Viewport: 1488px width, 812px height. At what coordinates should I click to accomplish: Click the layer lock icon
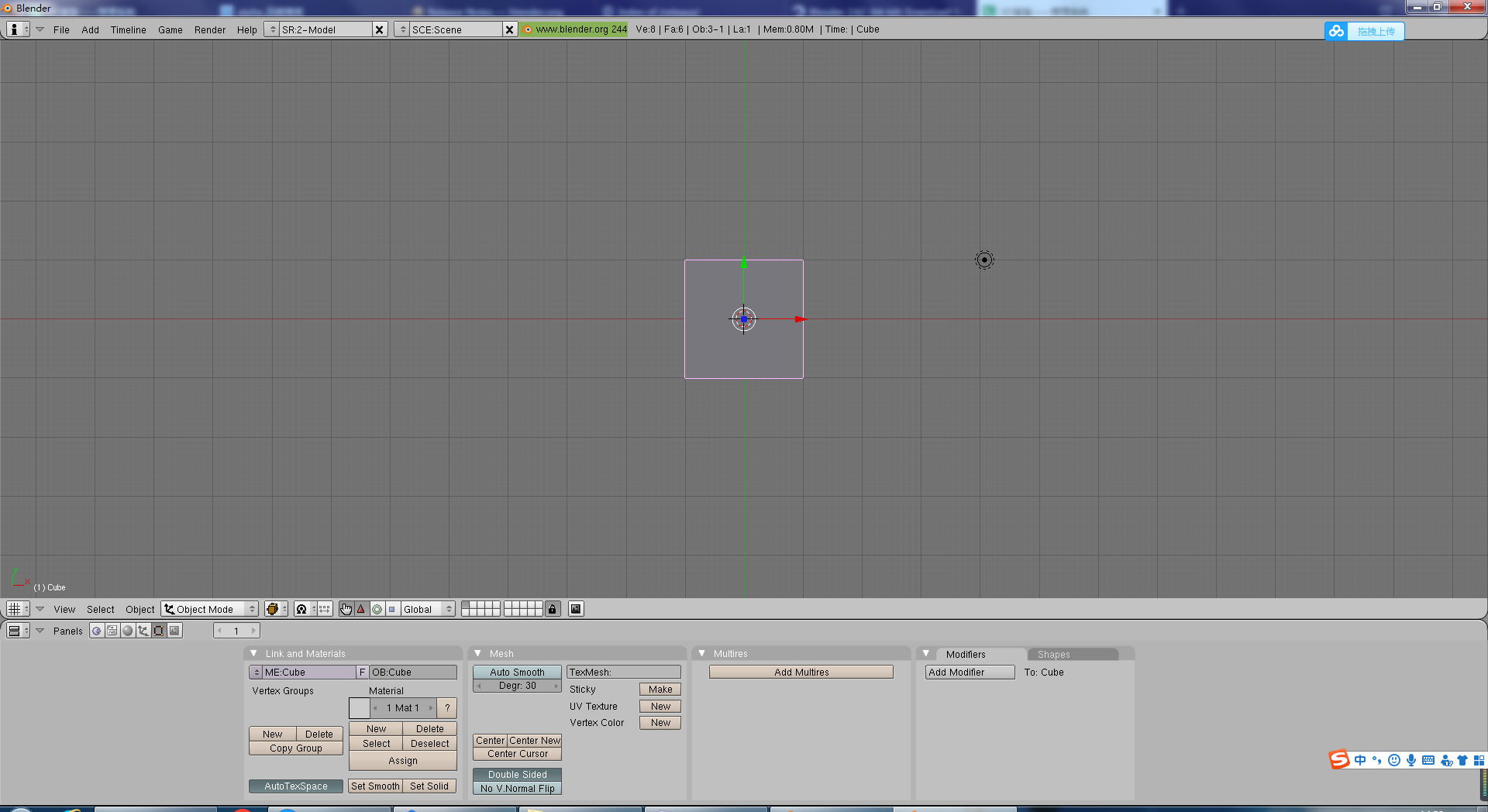click(553, 609)
